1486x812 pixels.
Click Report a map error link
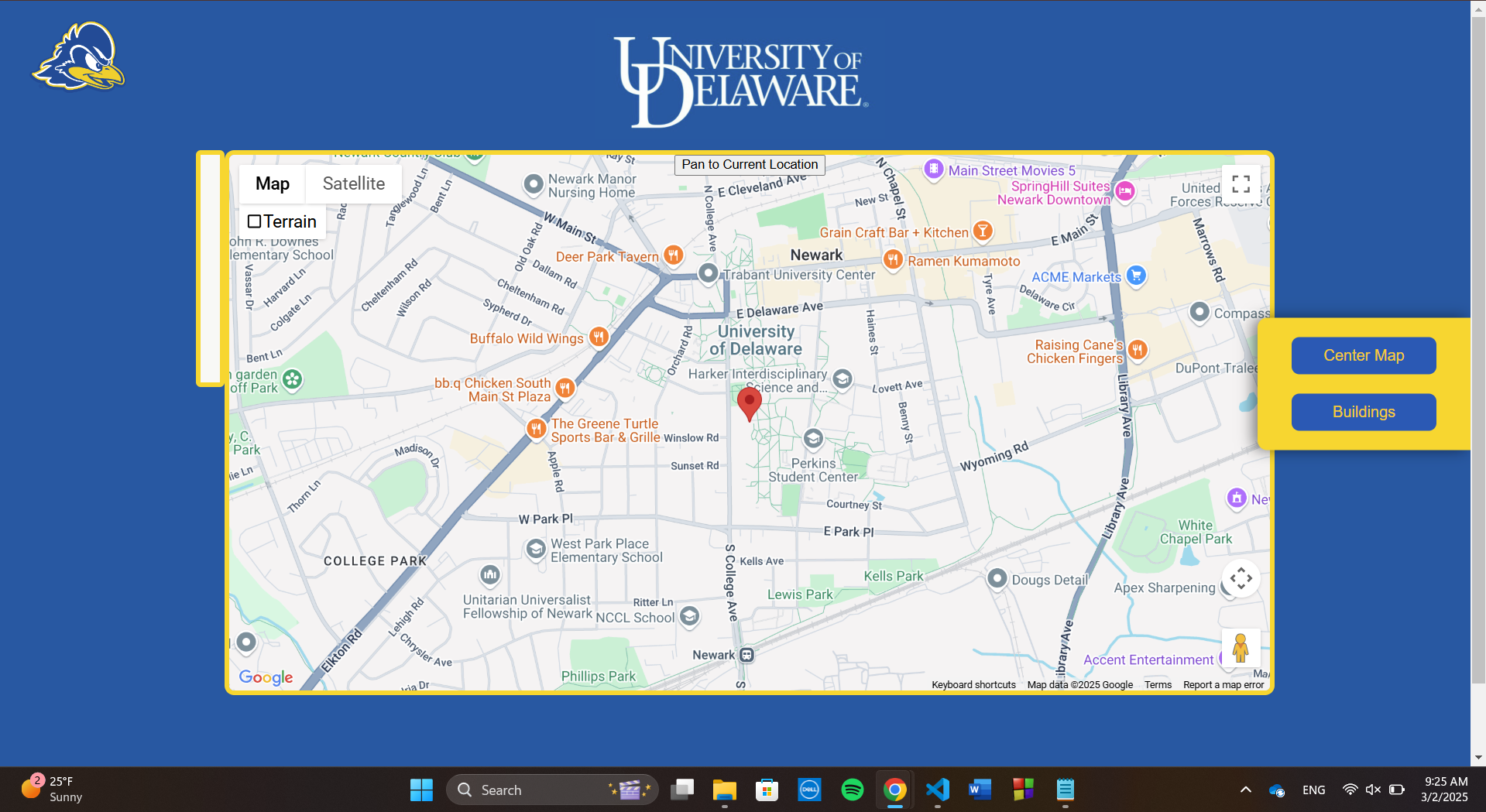(1223, 685)
